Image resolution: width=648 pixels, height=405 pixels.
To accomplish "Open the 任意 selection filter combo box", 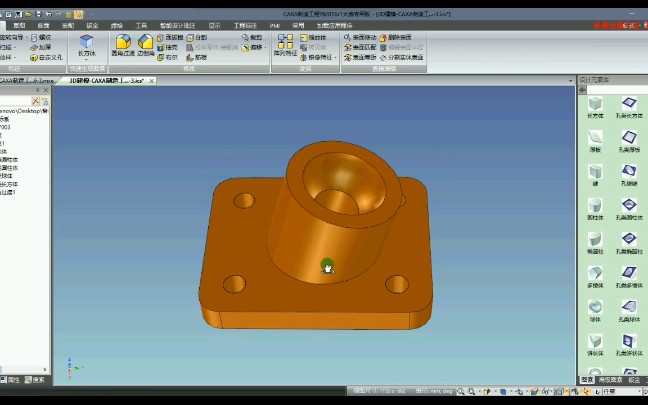I will 622,391.
